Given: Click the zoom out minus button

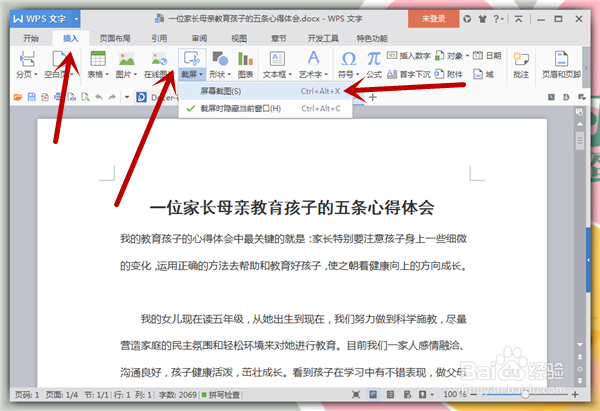Looking at the screenshot, I should point(473,394).
